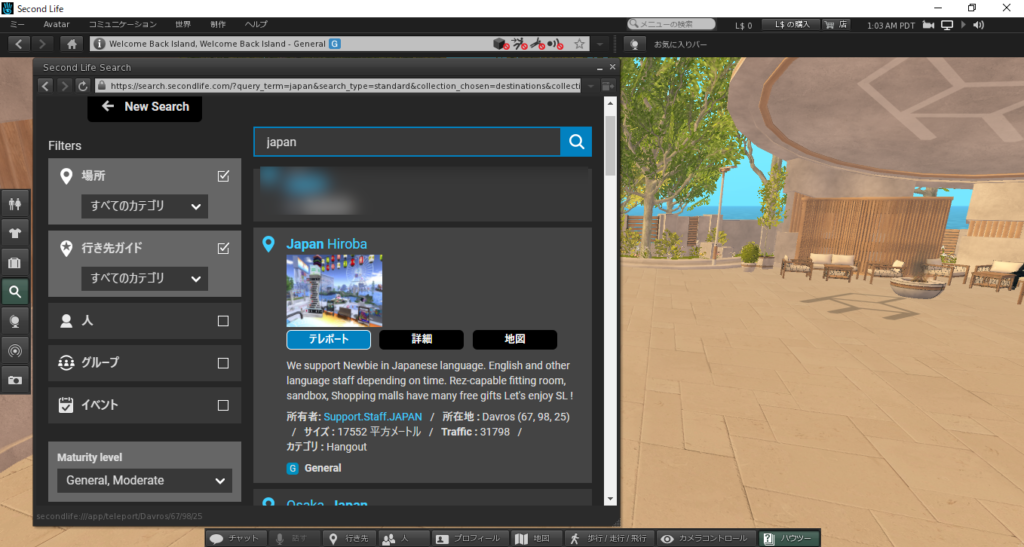
Task: Toggle the search magnifier icon in sidebar
Action: pyautogui.click(x=15, y=292)
